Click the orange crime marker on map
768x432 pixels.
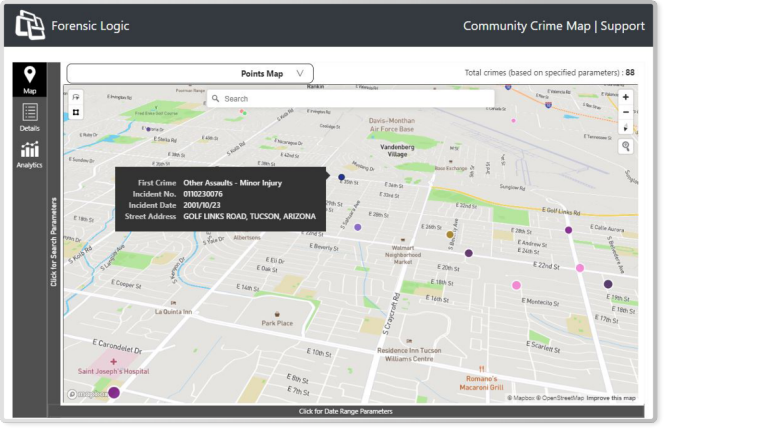(450, 234)
